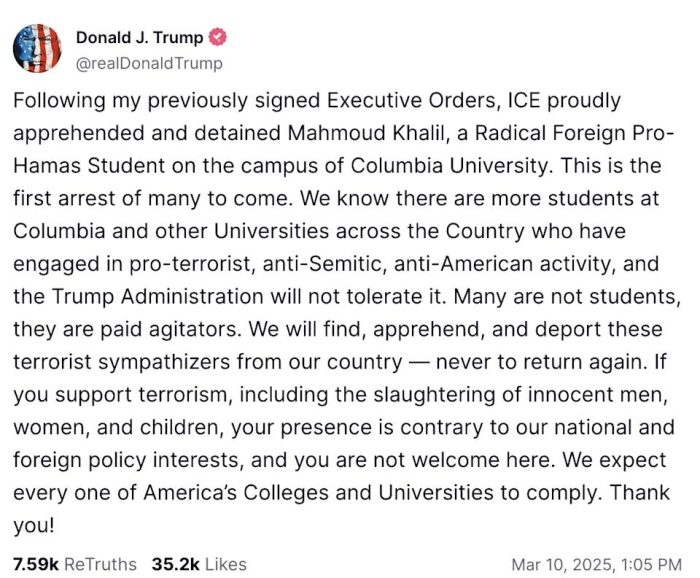Click the Donald J. Trump display name
The width and height of the screenshot is (700, 578).
coord(139,38)
